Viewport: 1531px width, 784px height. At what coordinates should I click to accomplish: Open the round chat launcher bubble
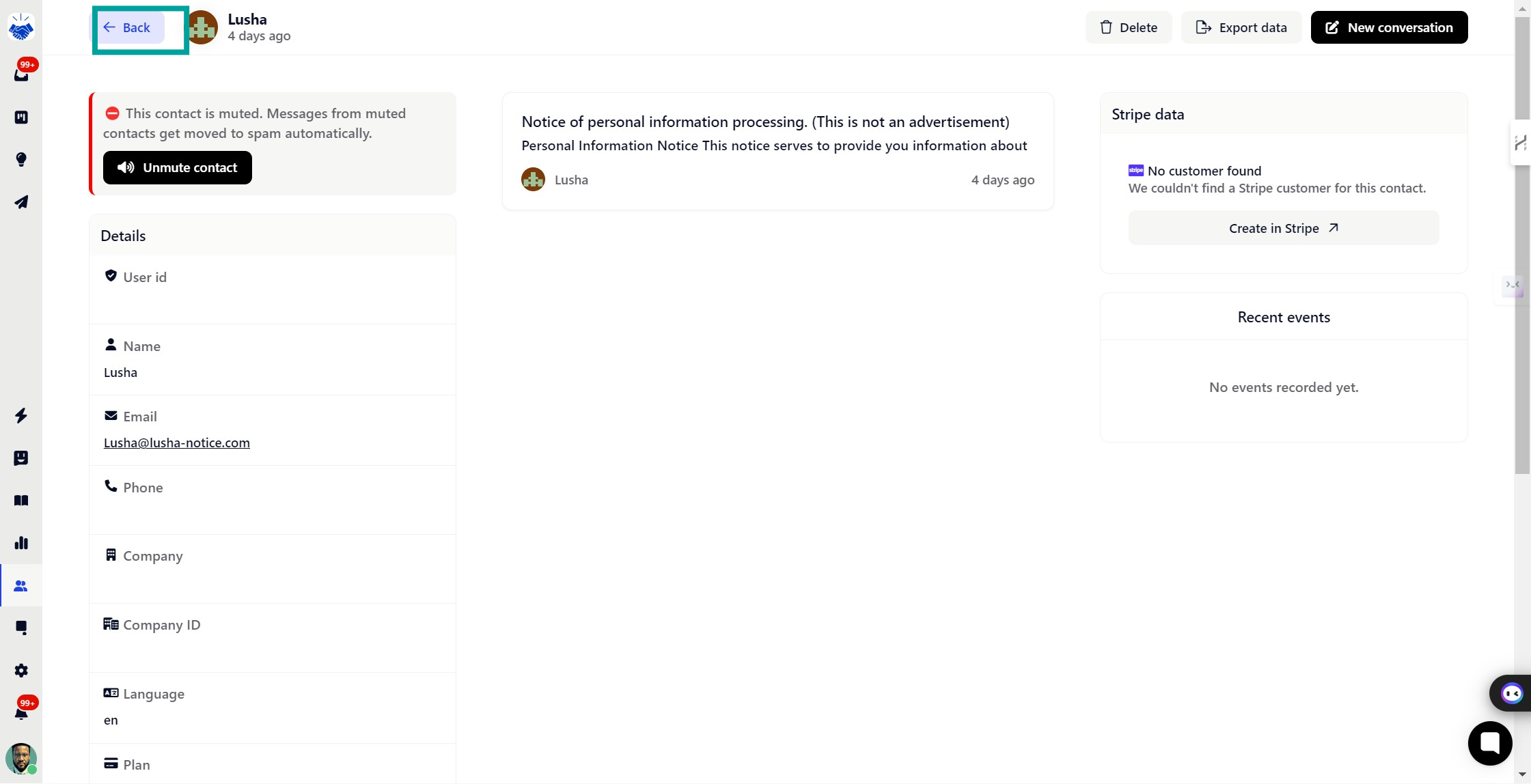pos(1490,743)
